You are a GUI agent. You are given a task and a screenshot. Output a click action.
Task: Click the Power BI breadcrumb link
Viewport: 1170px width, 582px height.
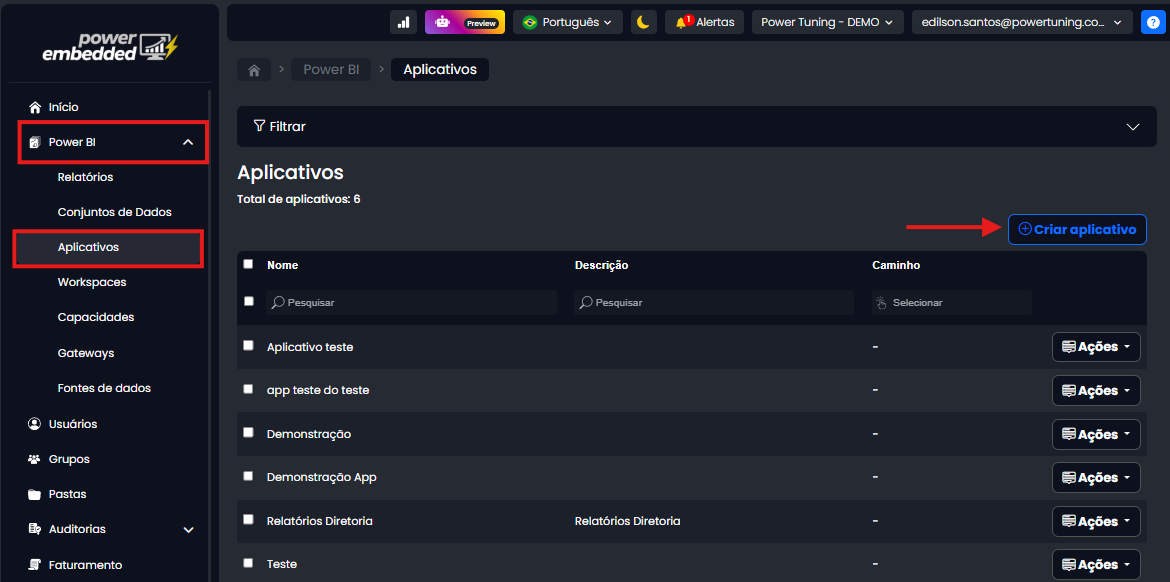[331, 70]
